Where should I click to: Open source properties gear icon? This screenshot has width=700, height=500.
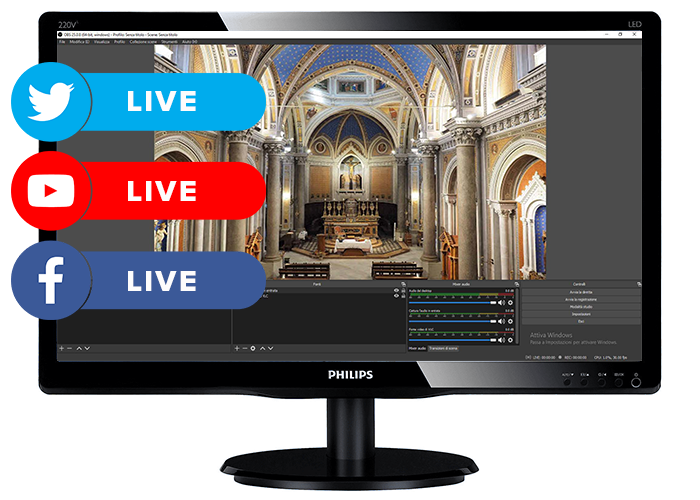[253, 348]
